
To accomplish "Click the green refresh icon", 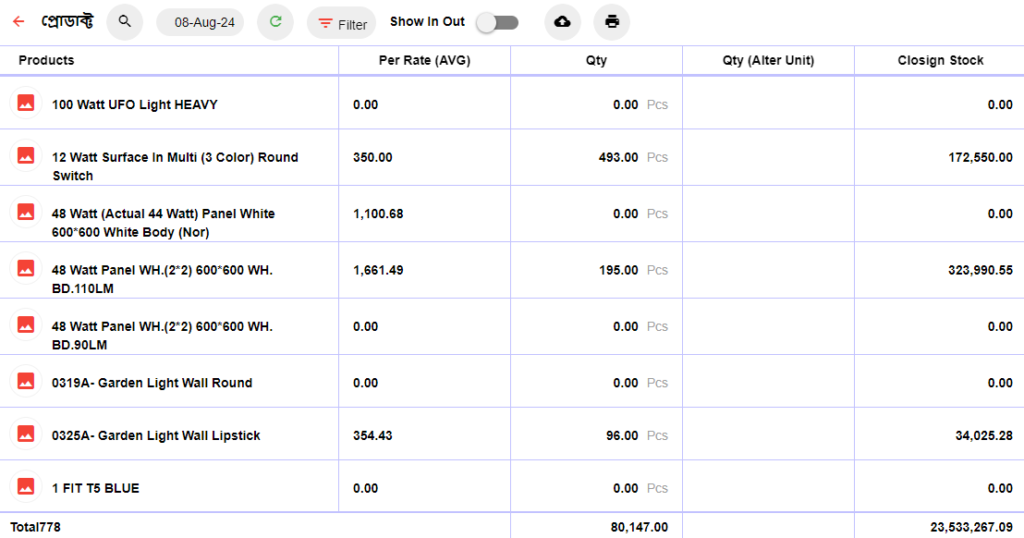I will 276,22.
